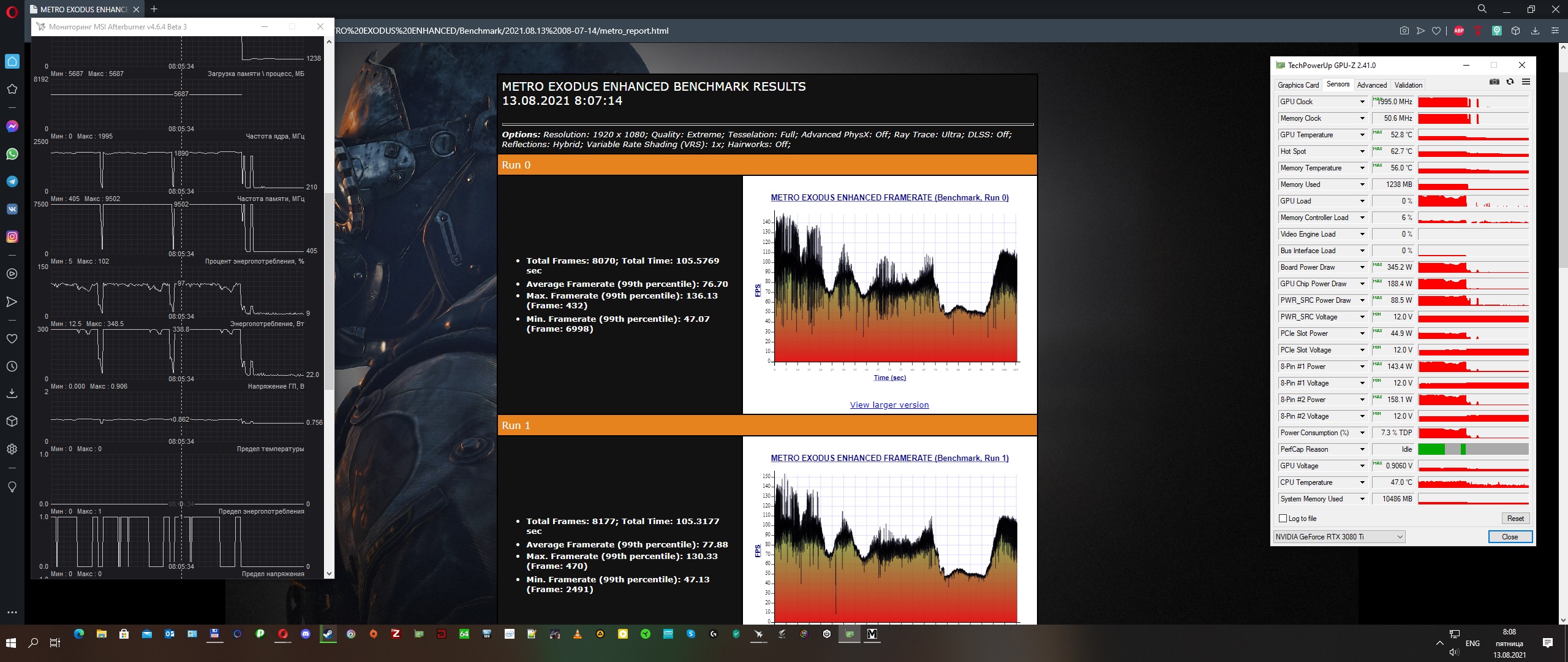Image resolution: width=1568 pixels, height=662 pixels.
Task: Open Opera snapshot camera icon in address bar
Action: (1404, 31)
